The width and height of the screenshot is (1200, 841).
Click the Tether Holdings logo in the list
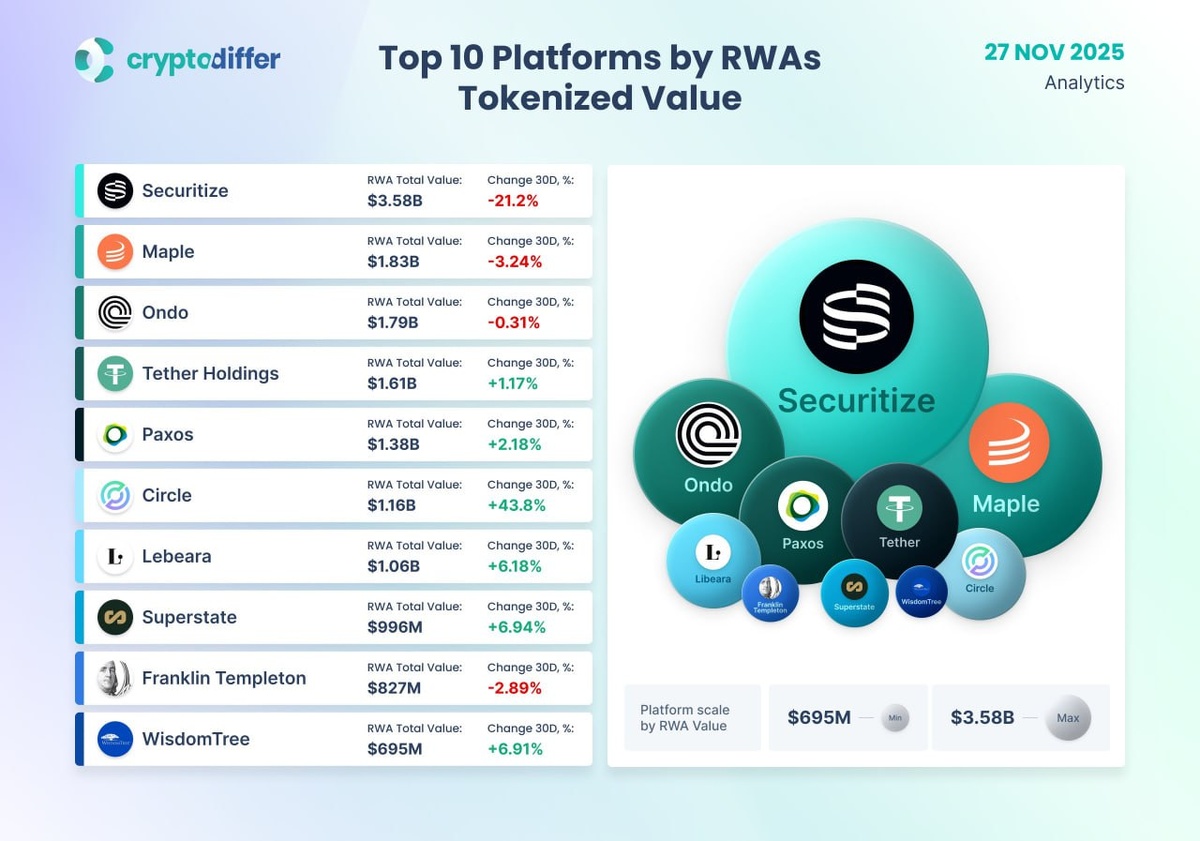[115, 374]
